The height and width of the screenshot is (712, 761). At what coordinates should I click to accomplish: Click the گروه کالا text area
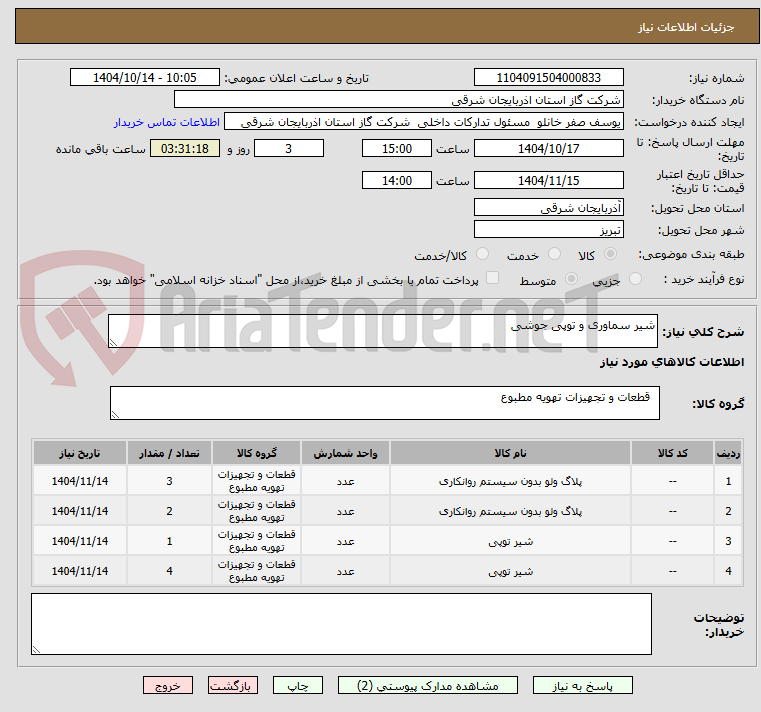385,403
